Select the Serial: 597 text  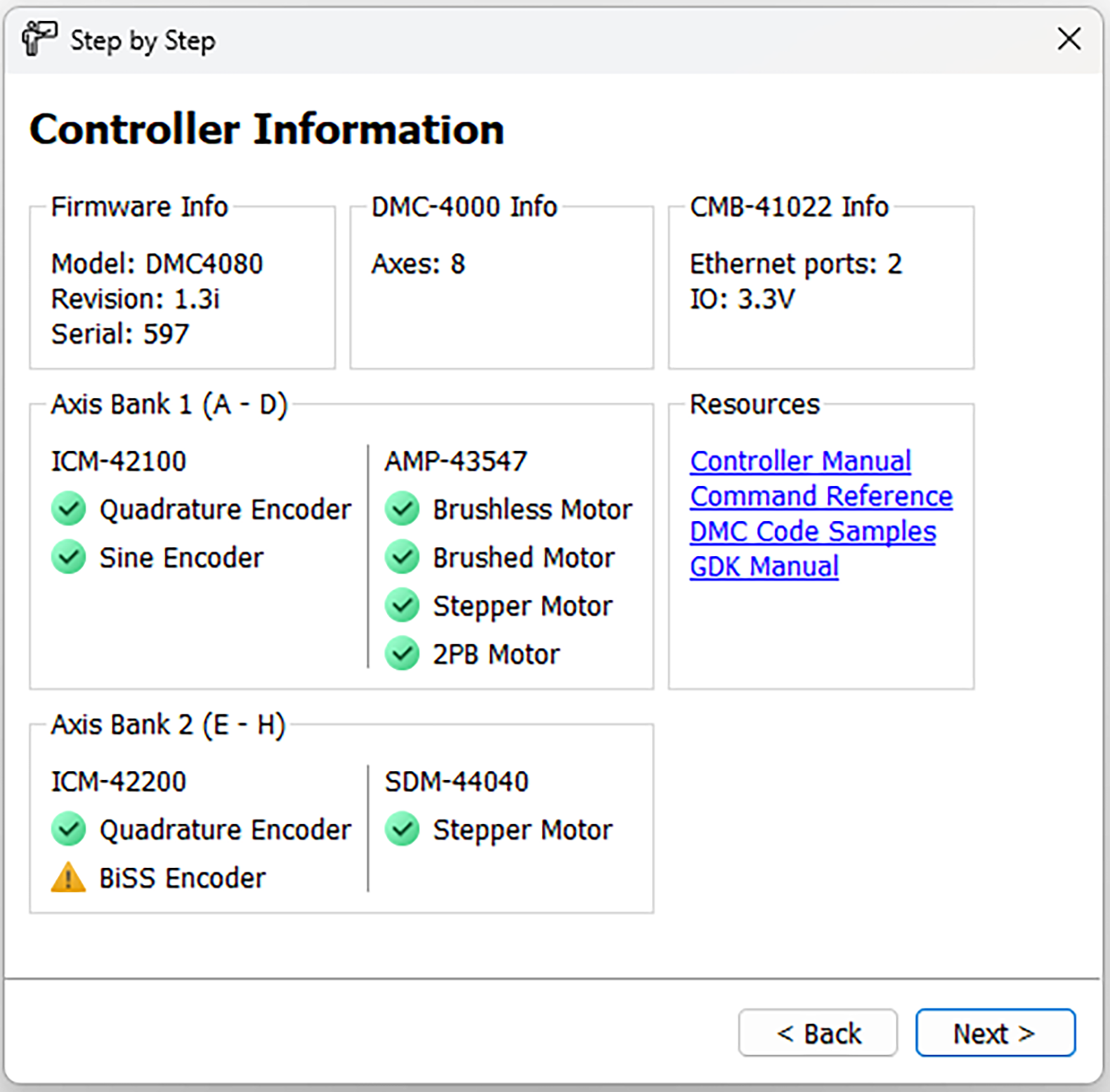pyautogui.click(x=120, y=334)
